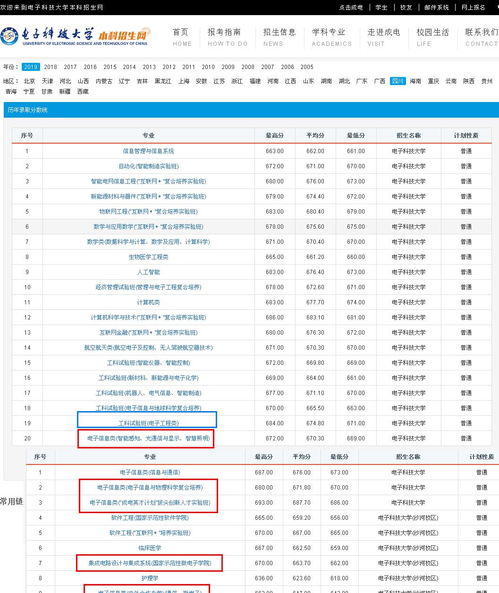Select region 宁夏
The image size is (499, 593).
click(x=29, y=92)
